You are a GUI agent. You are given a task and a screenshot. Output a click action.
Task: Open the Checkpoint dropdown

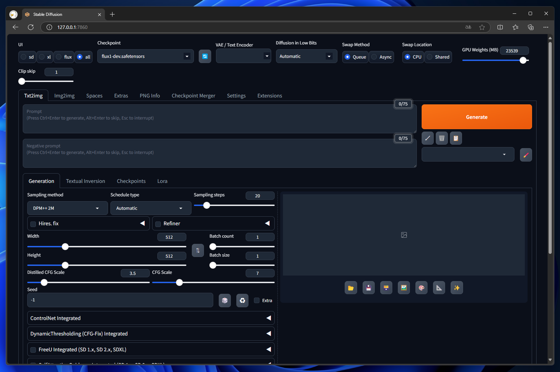pos(145,56)
